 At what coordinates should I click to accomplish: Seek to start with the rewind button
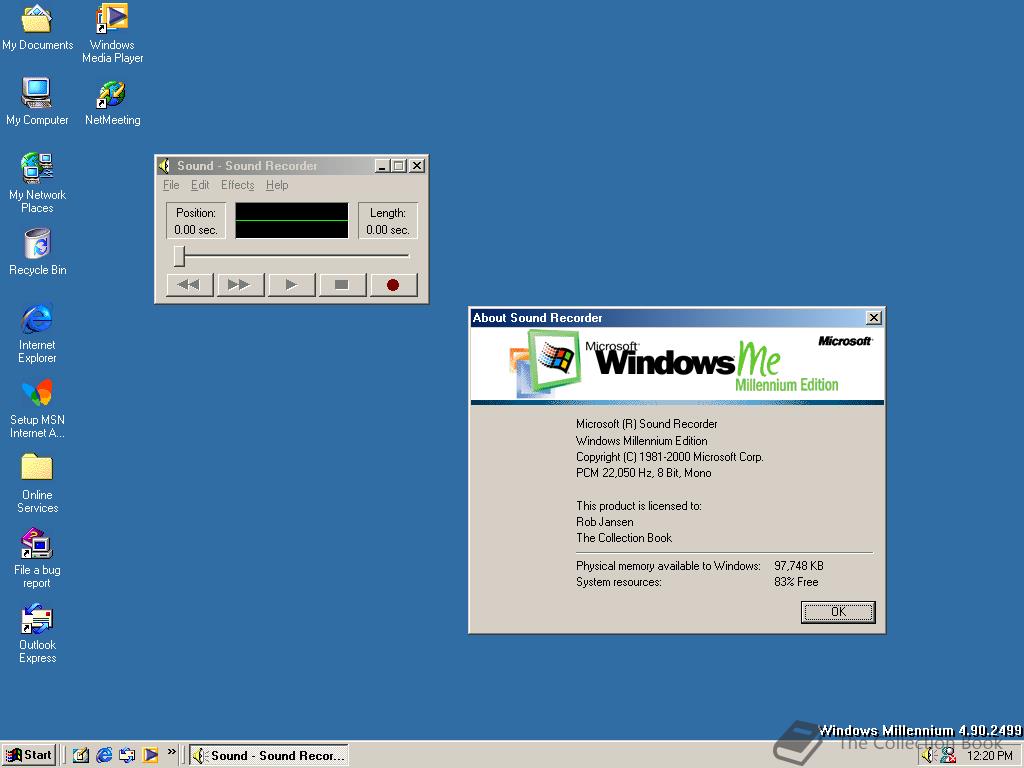[x=189, y=285]
